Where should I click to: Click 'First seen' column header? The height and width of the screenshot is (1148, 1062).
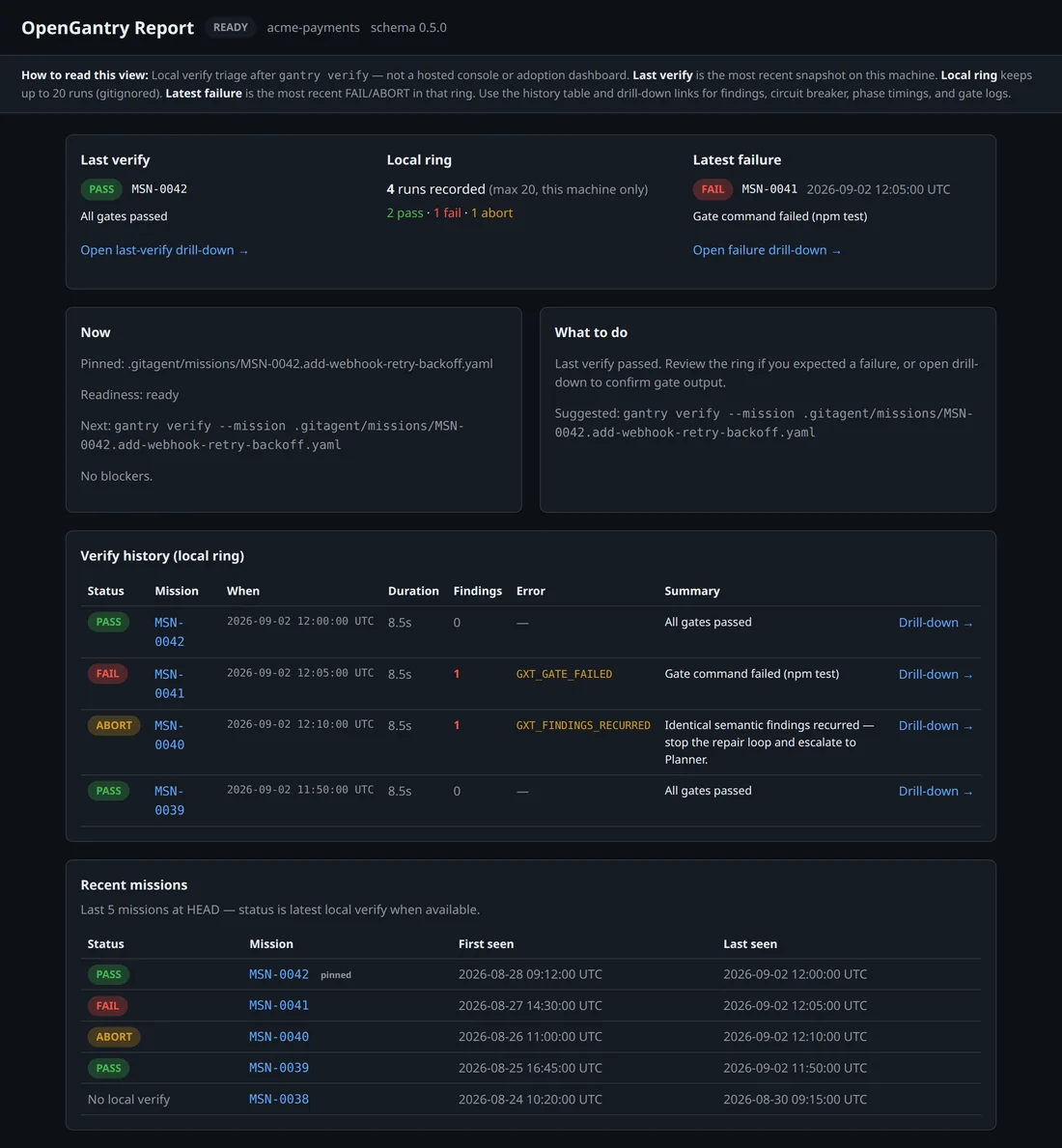pos(486,944)
